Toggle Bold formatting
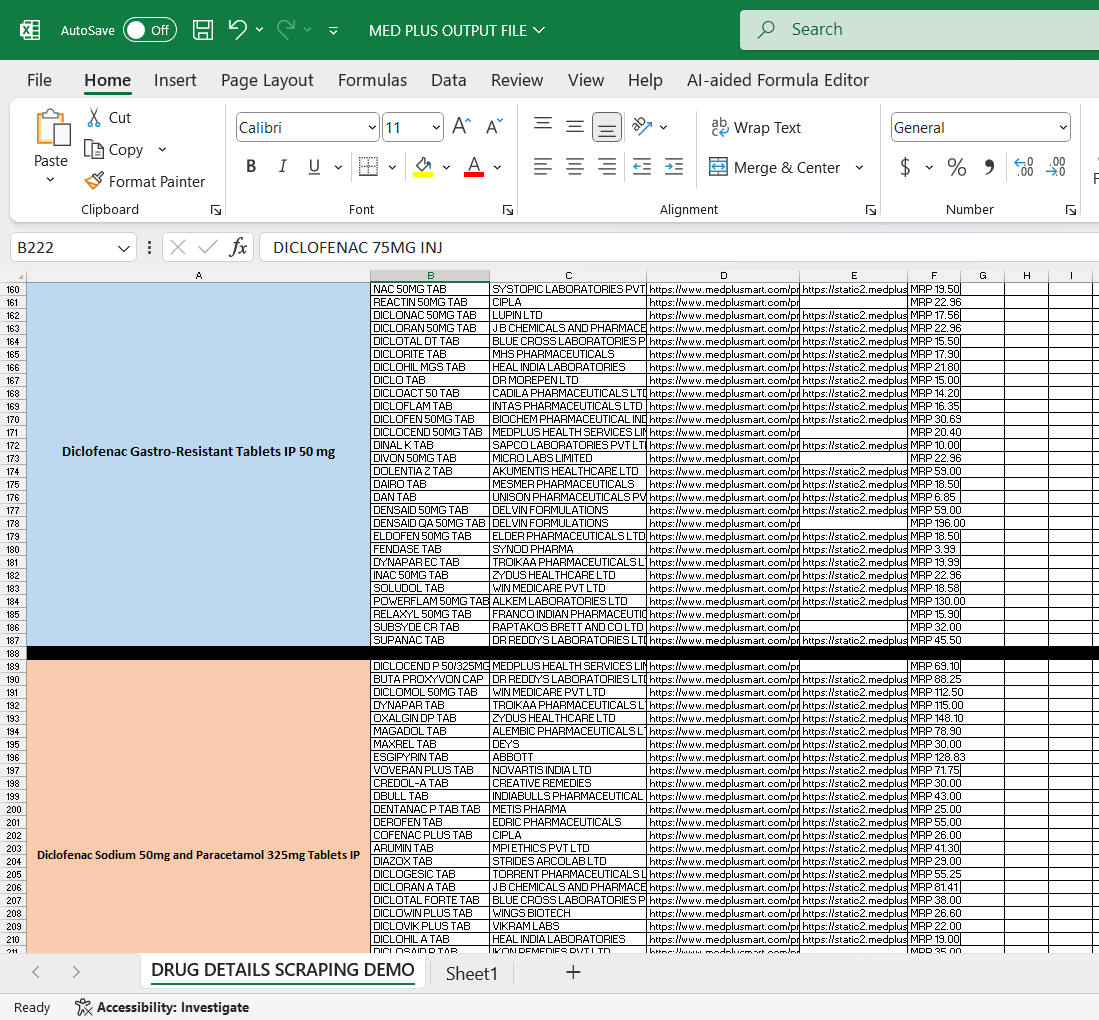 coord(251,167)
